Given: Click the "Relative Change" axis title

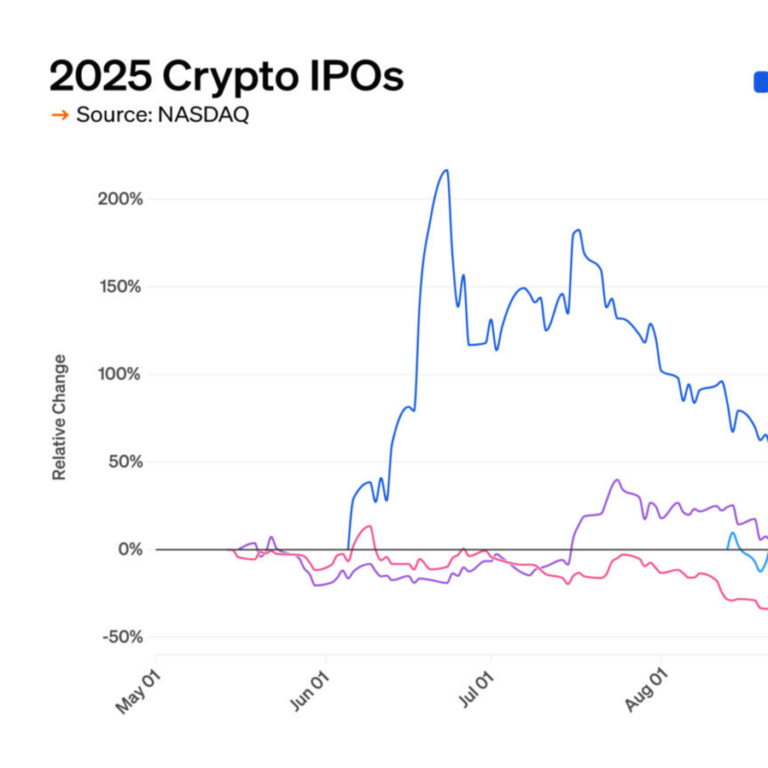Looking at the screenshot, I should pyautogui.click(x=60, y=417).
